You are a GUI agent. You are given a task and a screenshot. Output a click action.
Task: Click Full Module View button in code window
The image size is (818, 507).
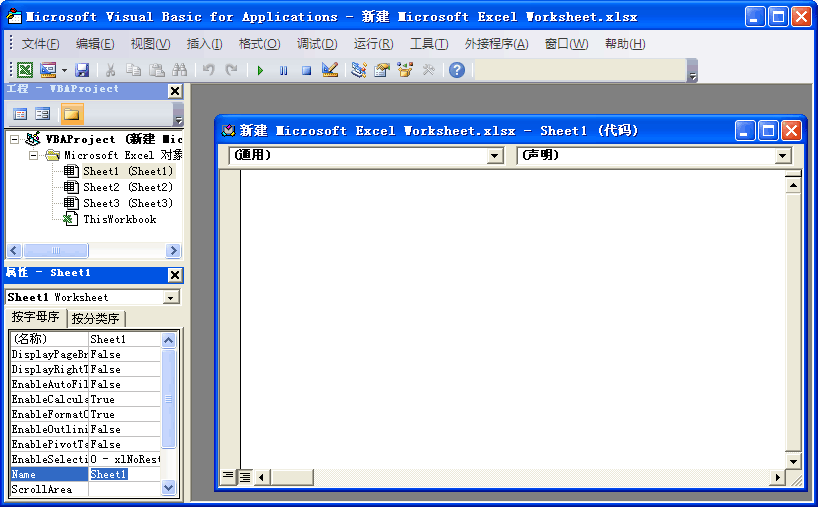point(245,476)
